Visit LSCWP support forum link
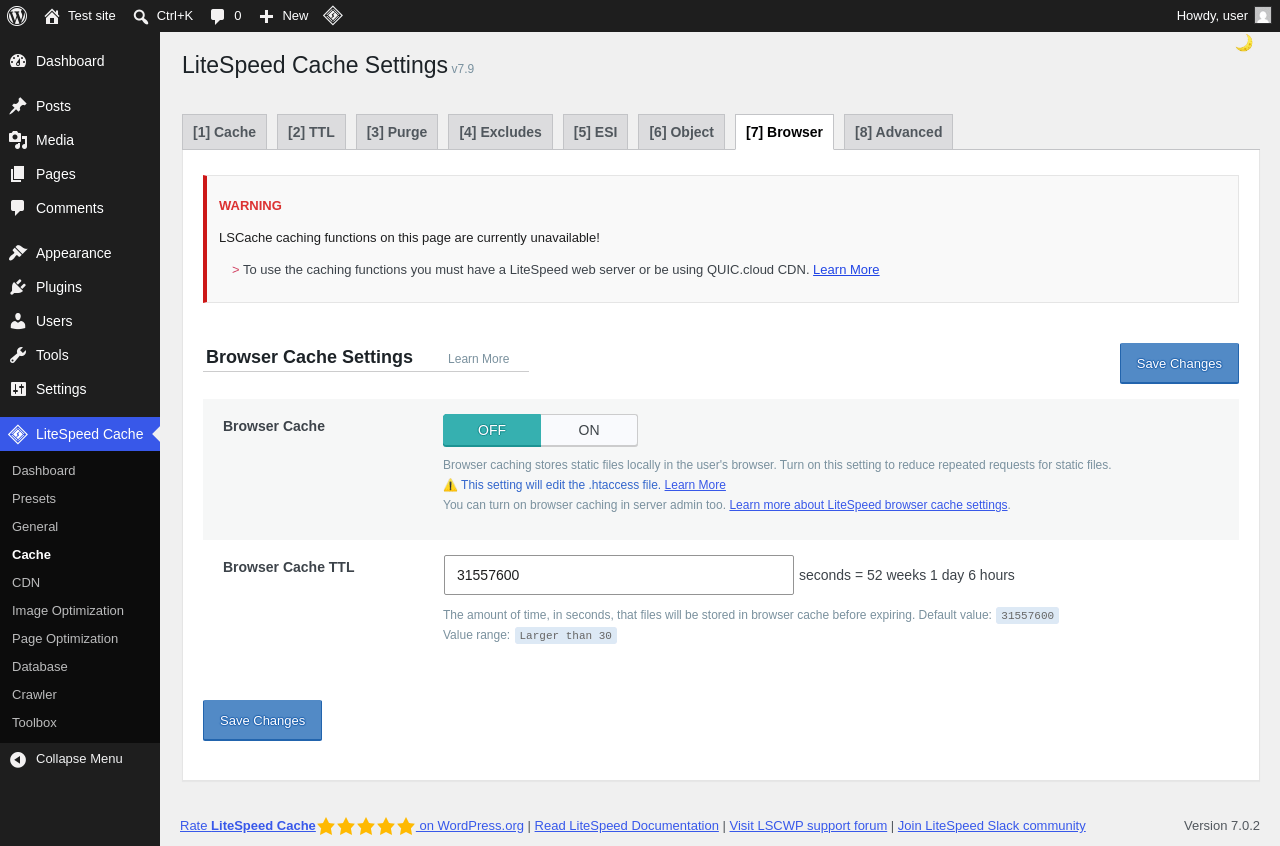 [x=808, y=826]
